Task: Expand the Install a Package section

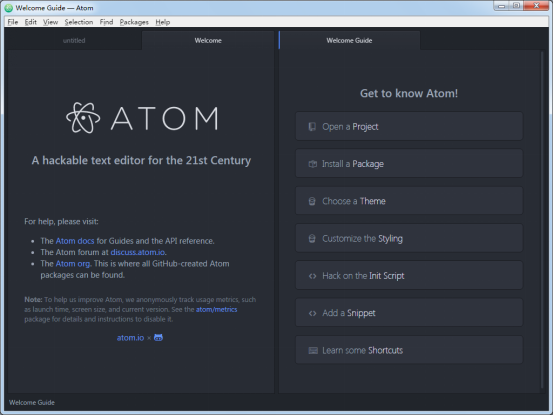Action: [409, 164]
